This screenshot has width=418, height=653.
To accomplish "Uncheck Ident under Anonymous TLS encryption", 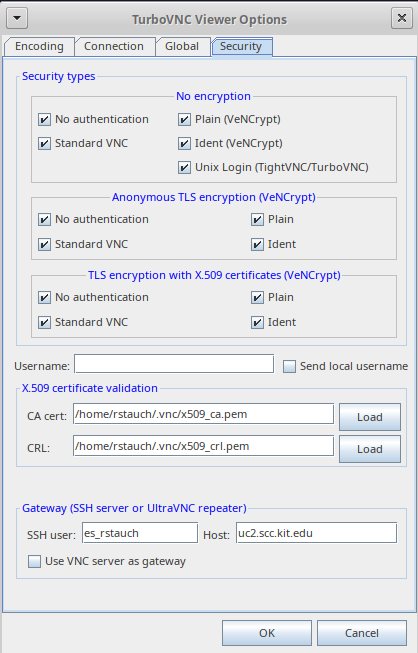I will pos(257,244).
